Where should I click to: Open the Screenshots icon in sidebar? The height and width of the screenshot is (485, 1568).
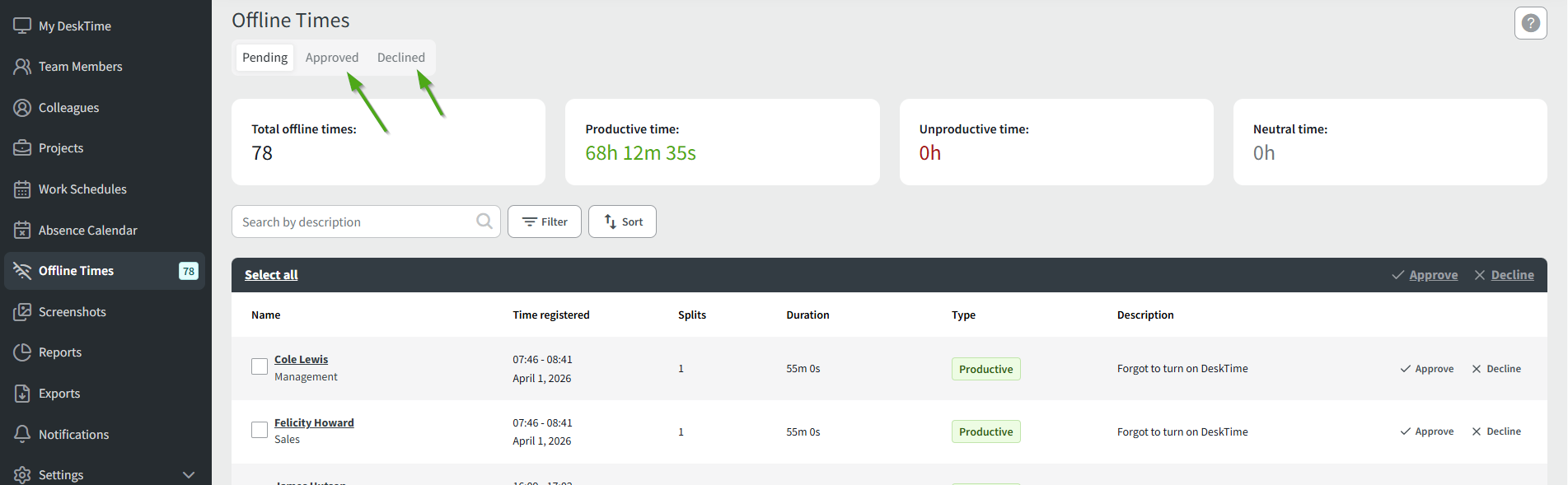click(22, 312)
